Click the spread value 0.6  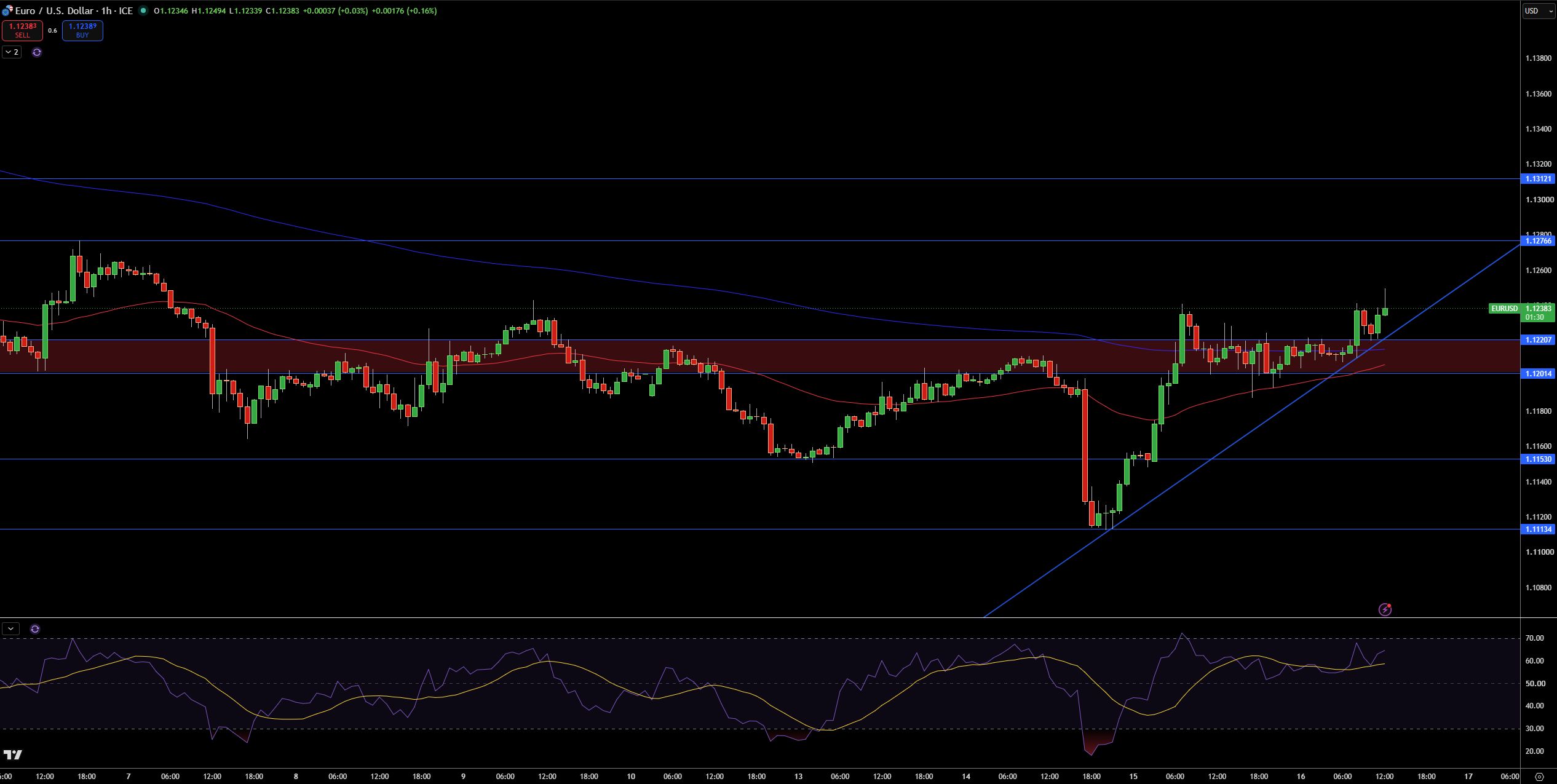click(x=52, y=31)
